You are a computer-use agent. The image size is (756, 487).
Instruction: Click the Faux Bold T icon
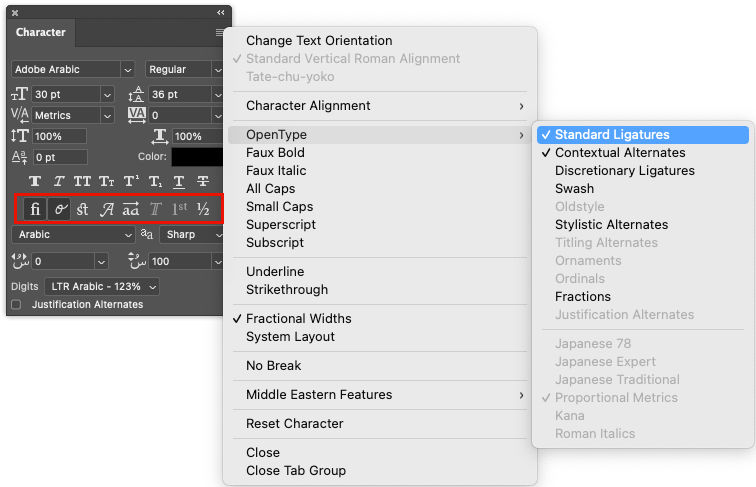(35, 181)
